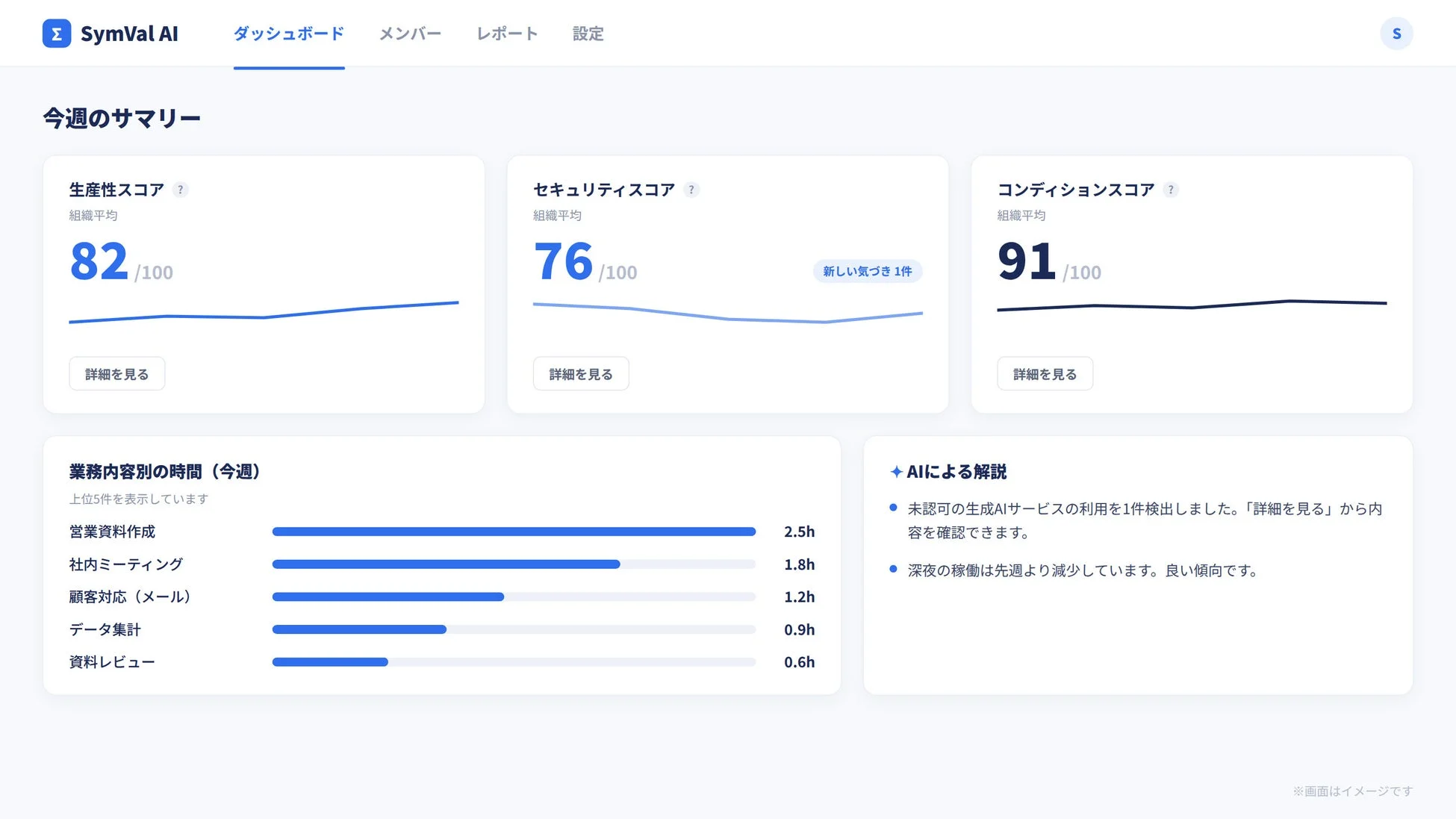Go to the レポート tab

[x=507, y=34]
